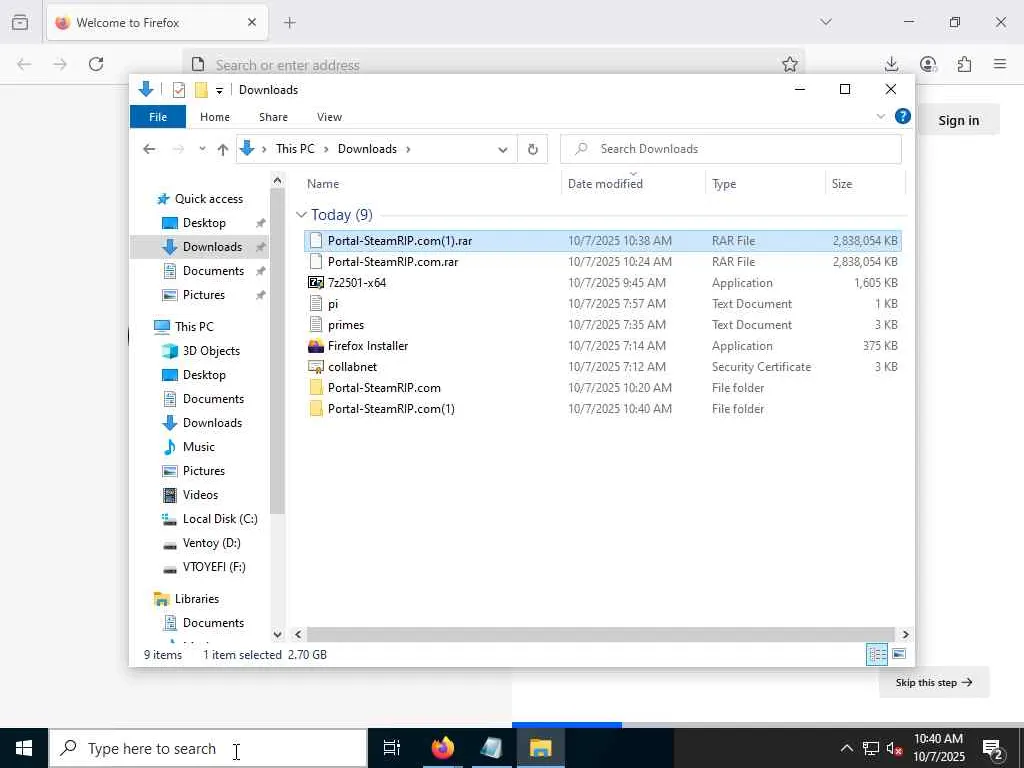Open pinned Pictures under Quick access
Image resolution: width=1024 pixels, height=768 pixels.
[203, 295]
